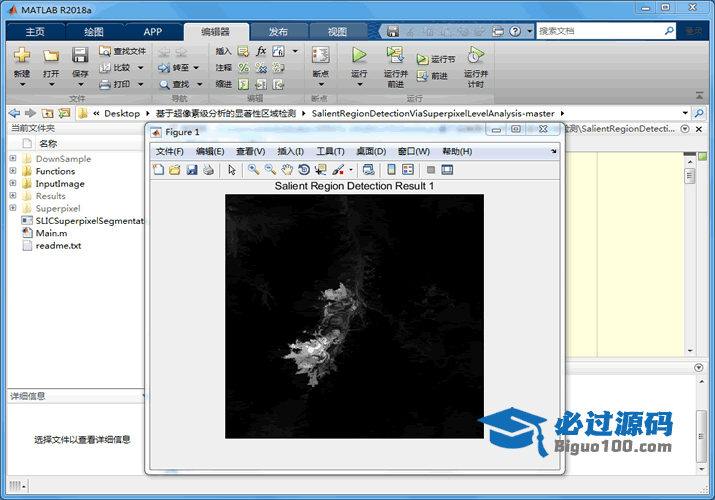
Task: Select the rotate 3D tool
Action: point(304,170)
